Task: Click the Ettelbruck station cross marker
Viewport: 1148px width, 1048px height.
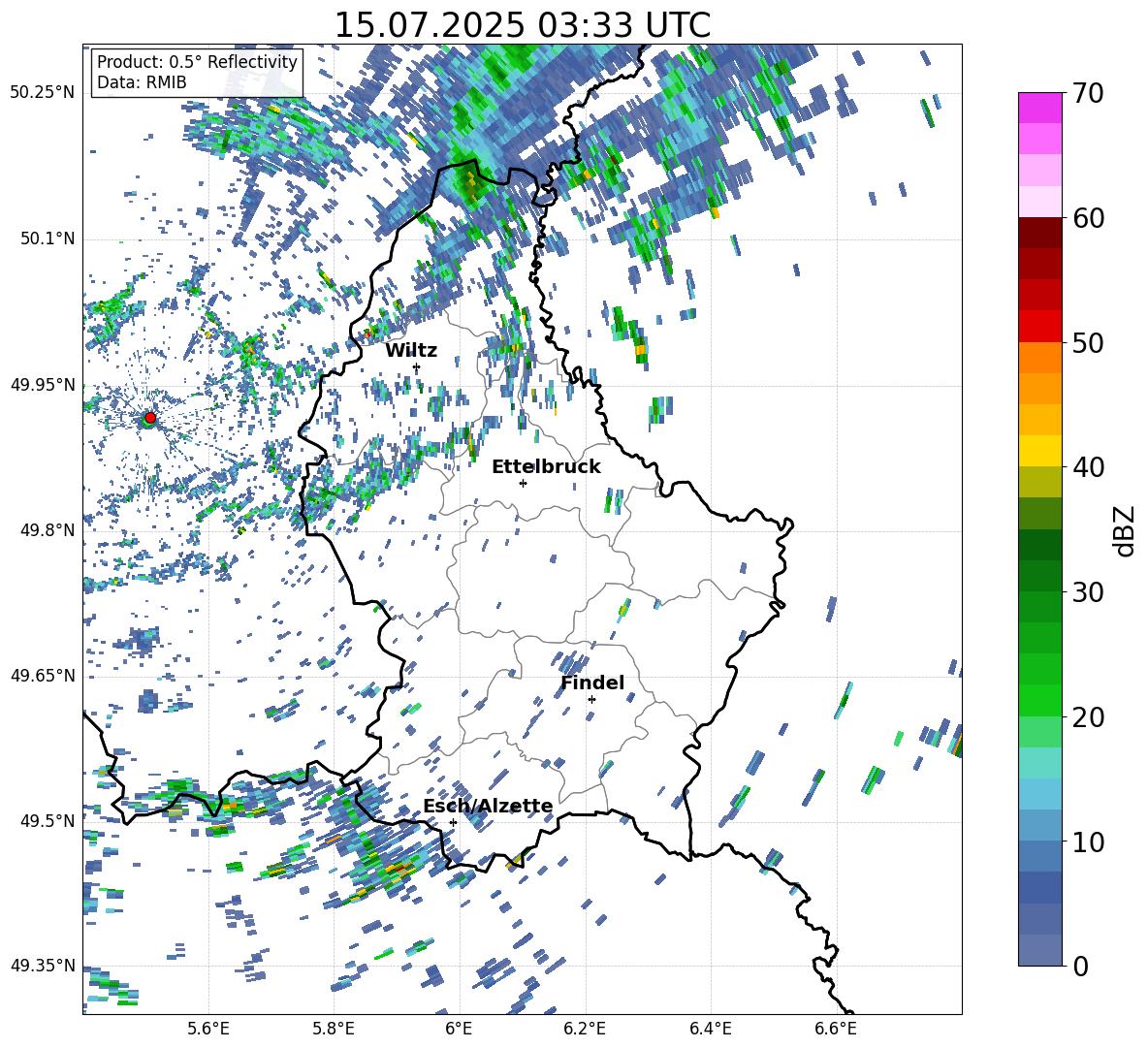Action: click(523, 483)
